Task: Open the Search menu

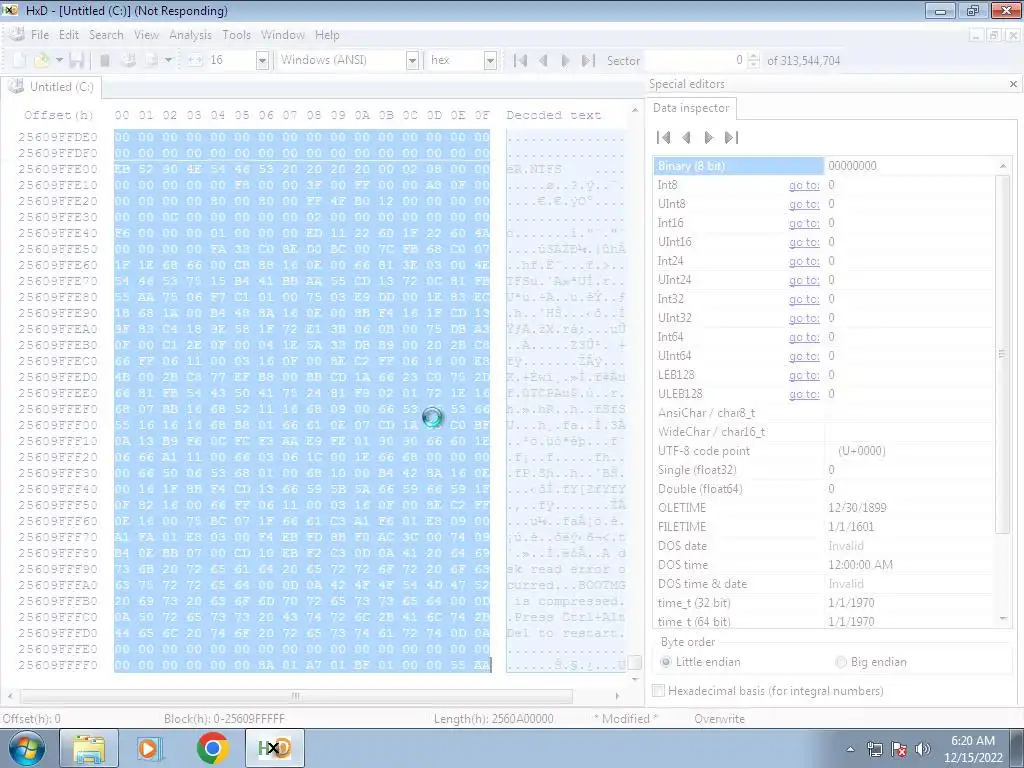Action: pyautogui.click(x=106, y=35)
